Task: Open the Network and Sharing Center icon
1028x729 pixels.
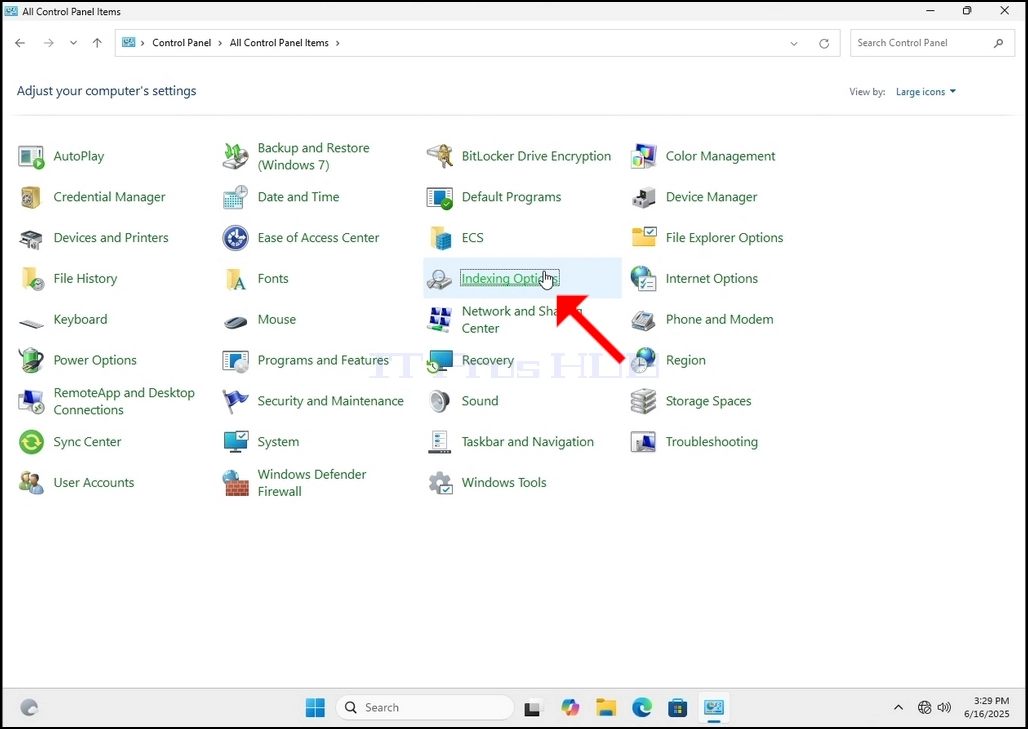Action: [439, 319]
